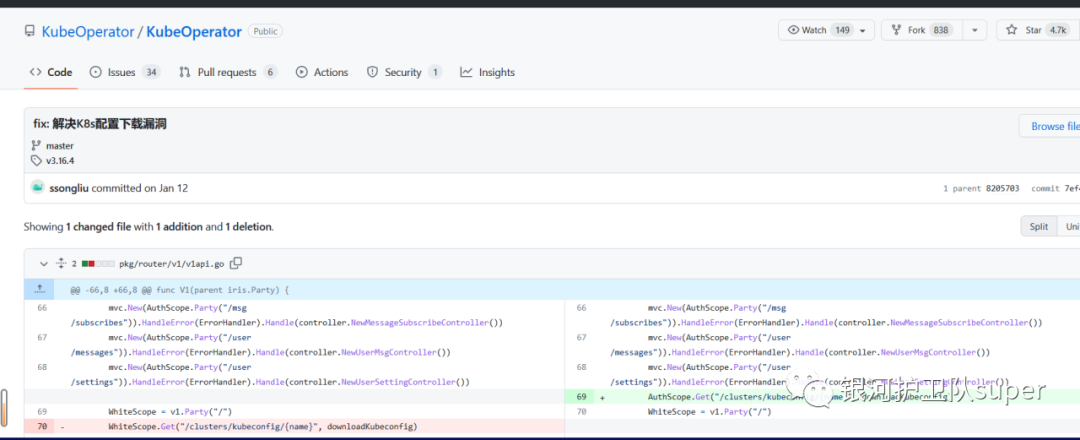Click the branch icon beside master
This screenshot has width=1080, height=440.
click(x=36, y=146)
